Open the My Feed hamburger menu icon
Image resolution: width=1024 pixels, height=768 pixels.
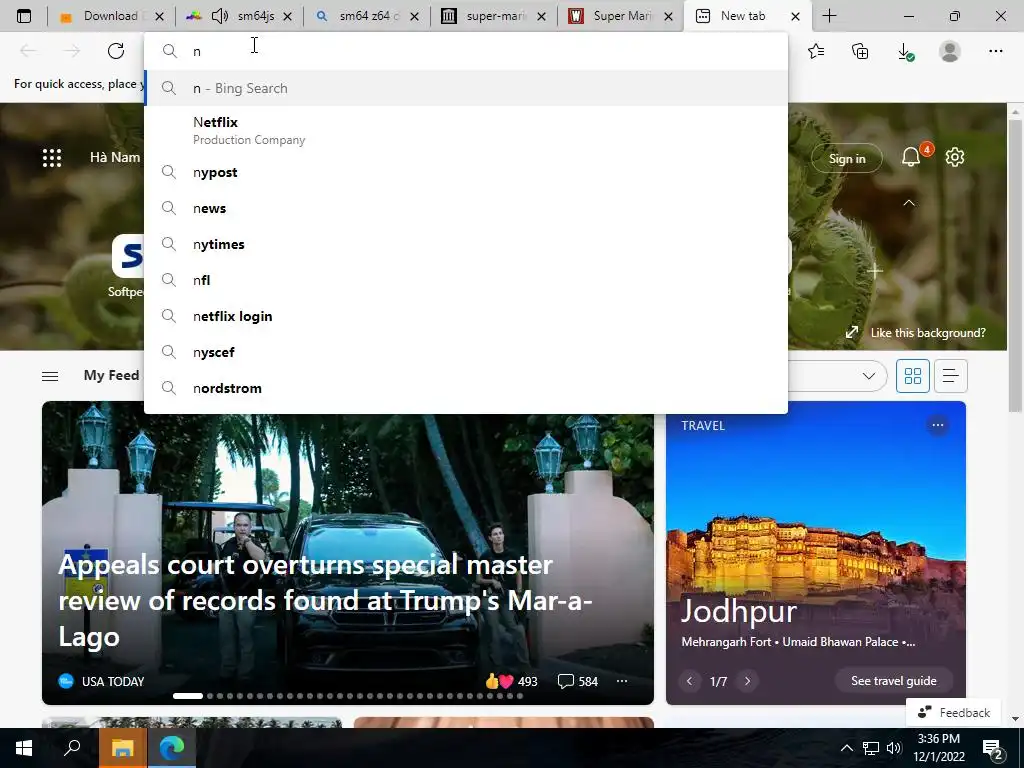[50, 376]
